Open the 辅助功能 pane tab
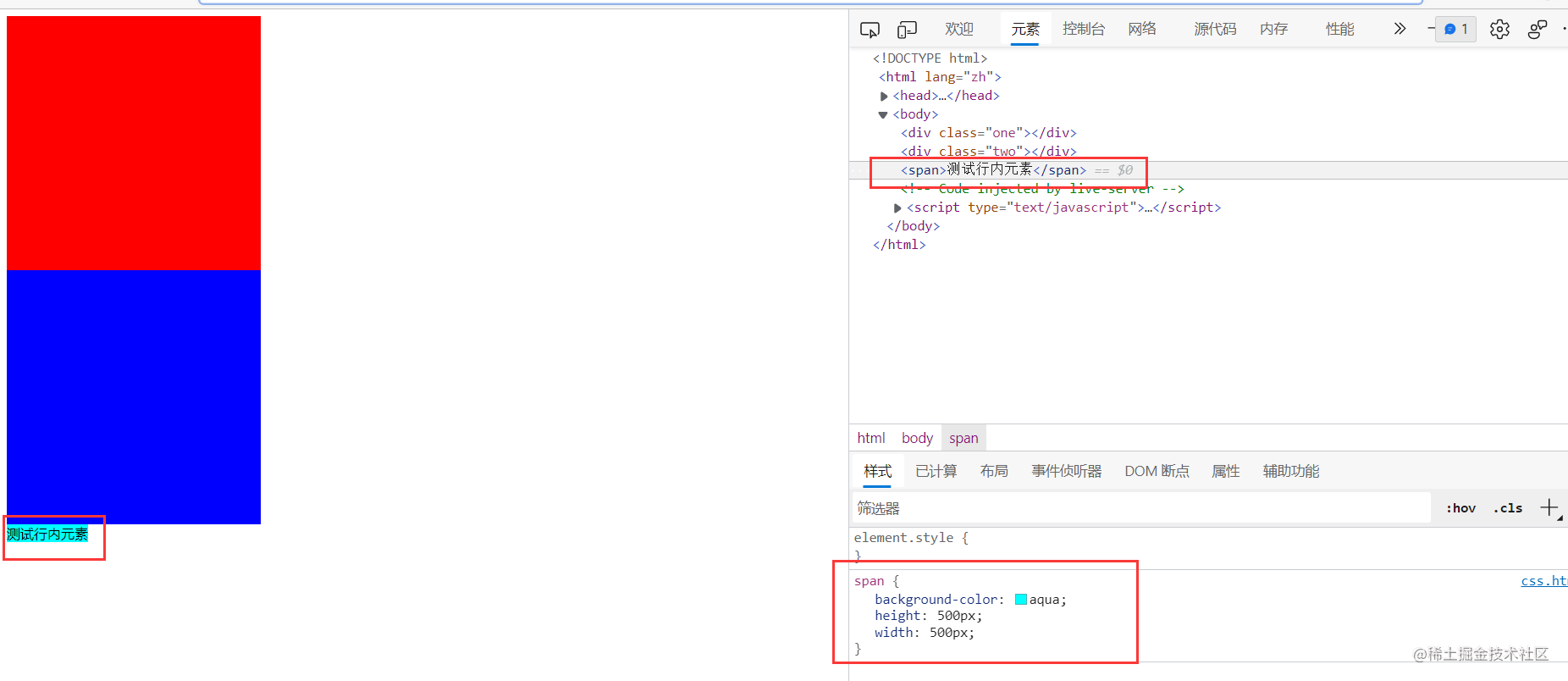Screen dimensions: 1568x681 [x=1291, y=472]
